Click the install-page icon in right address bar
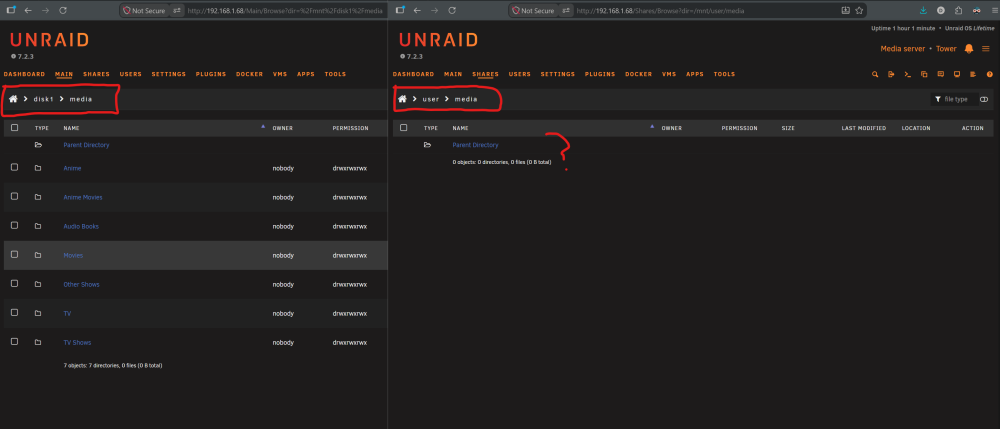 pos(846,11)
